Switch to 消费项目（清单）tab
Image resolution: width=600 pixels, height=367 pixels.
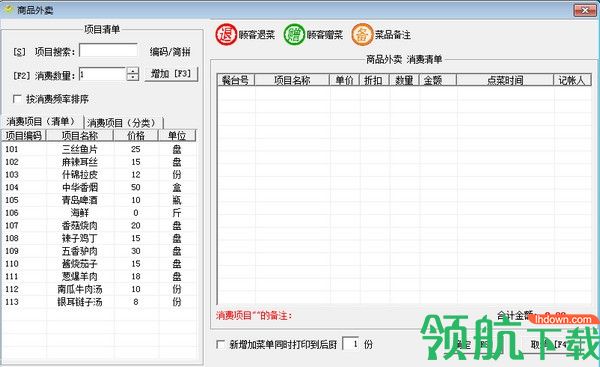(41, 122)
